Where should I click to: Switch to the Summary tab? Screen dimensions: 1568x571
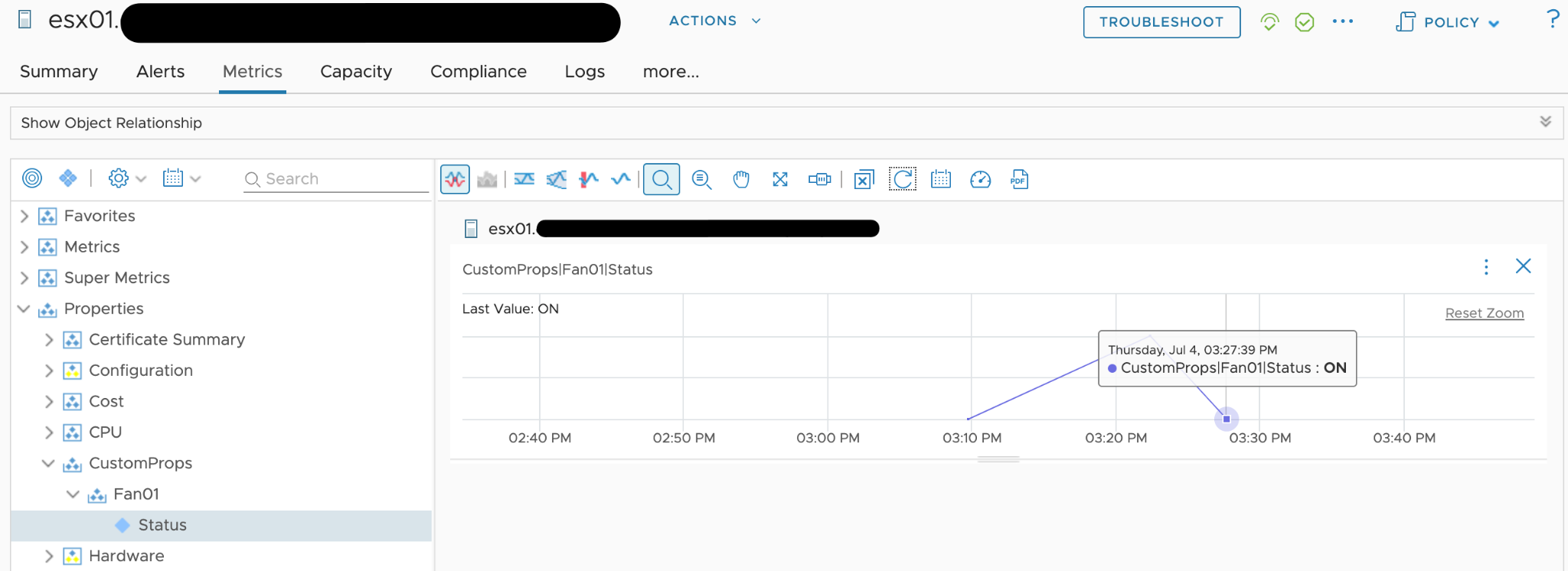pos(59,72)
